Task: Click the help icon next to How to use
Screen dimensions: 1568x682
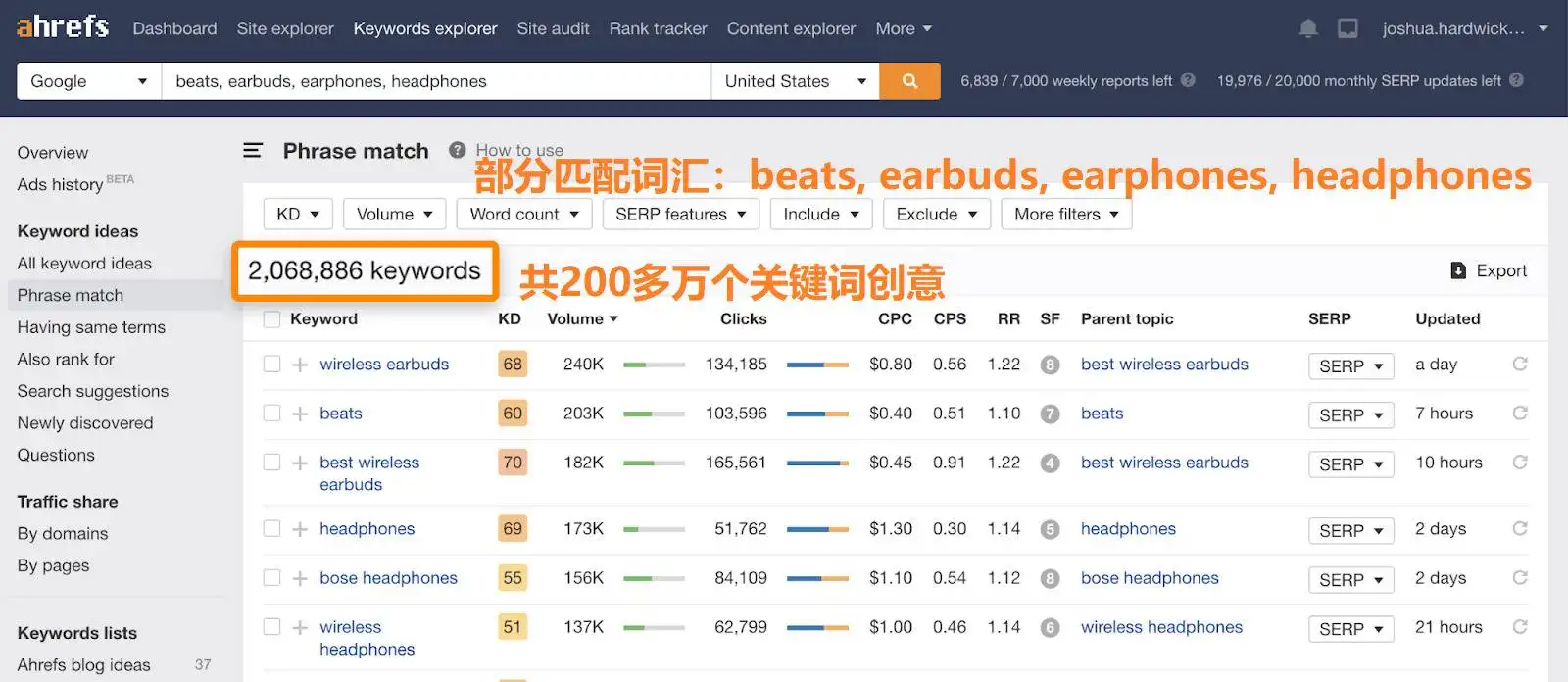Action: click(x=457, y=150)
